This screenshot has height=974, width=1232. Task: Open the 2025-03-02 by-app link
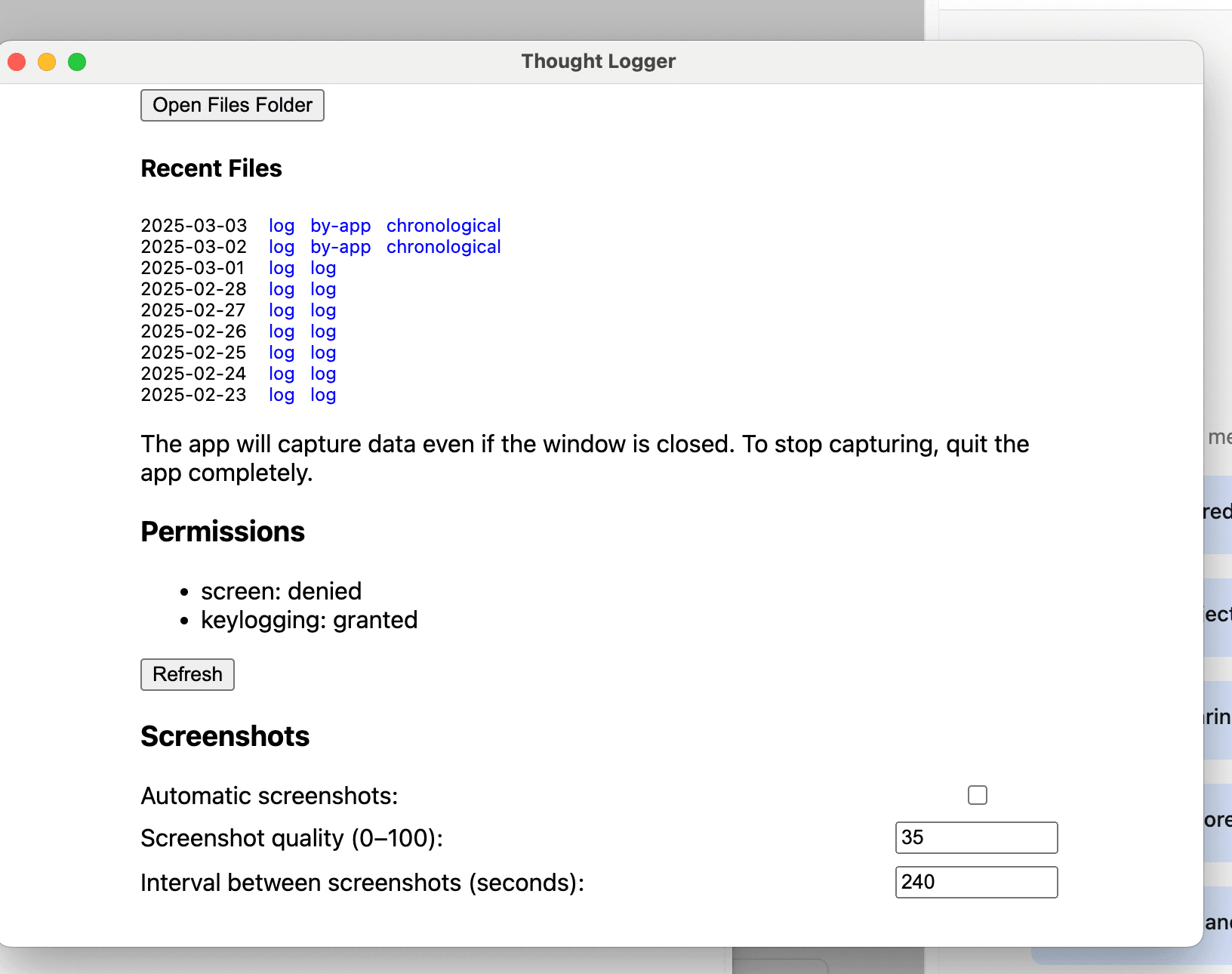pos(340,247)
